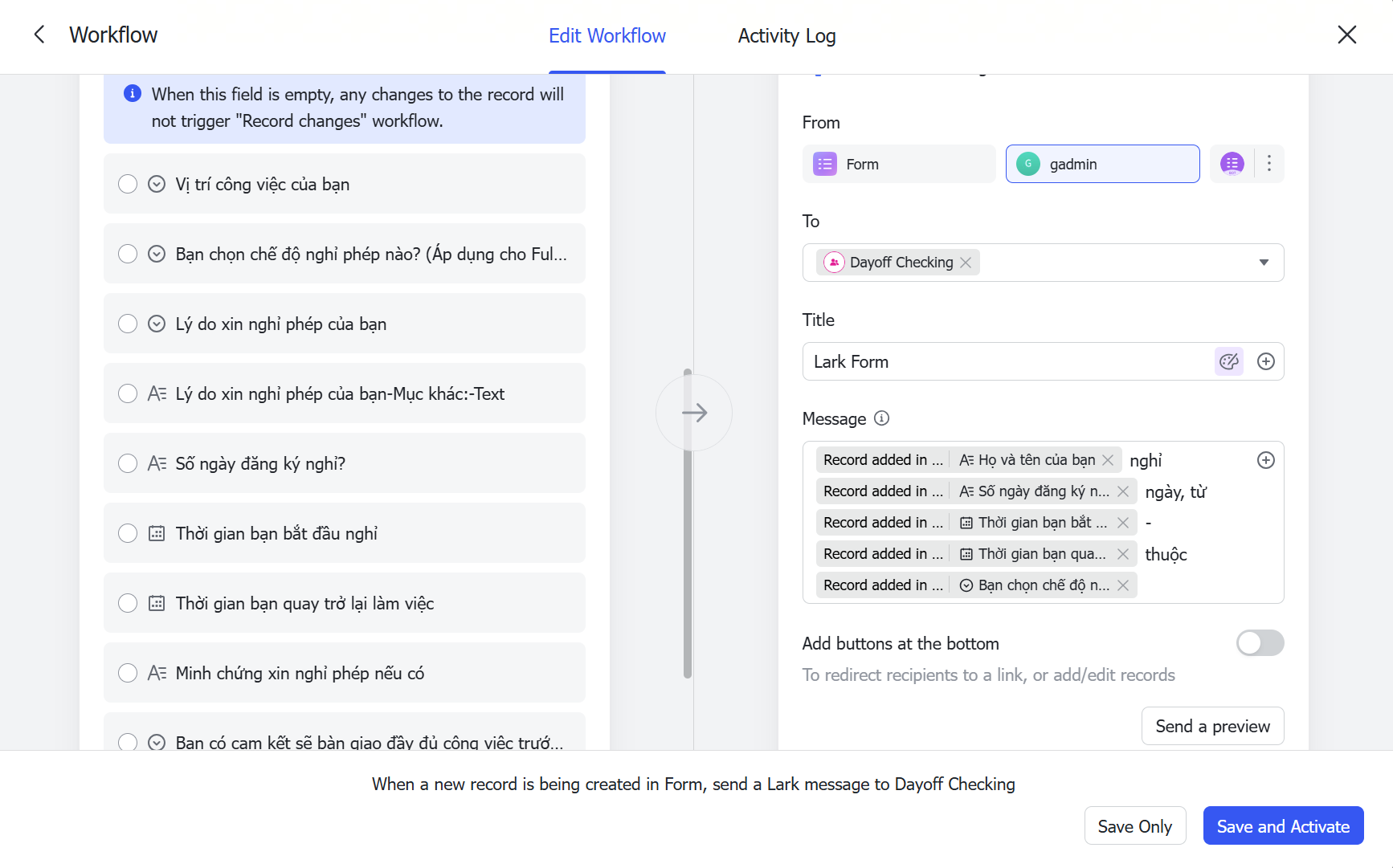Toggle 'Add buttons at the bottom' switch
1393x868 pixels.
[1259, 643]
